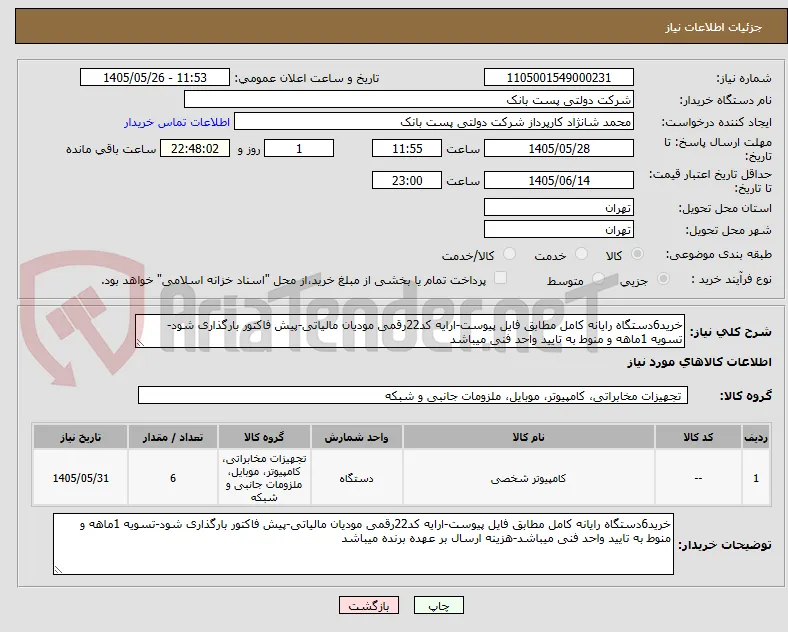Click the نام کالا column header
The width and height of the screenshot is (788, 632).
529,437
